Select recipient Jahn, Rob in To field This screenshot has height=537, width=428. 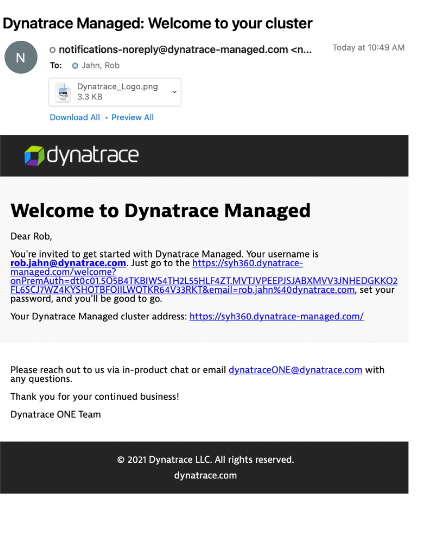[100, 65]
